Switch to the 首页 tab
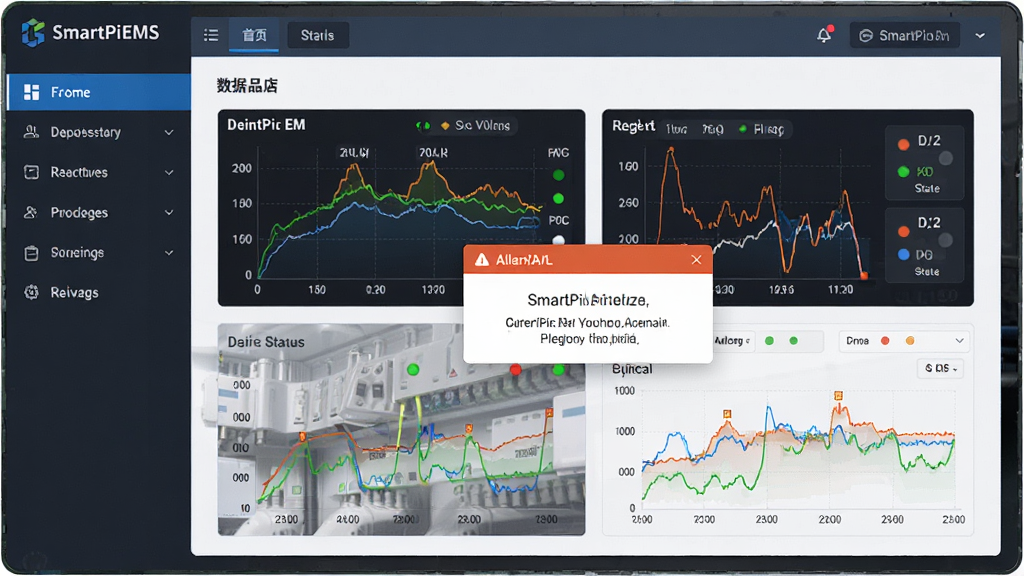1024x576 pixels. tap(254, 35)
